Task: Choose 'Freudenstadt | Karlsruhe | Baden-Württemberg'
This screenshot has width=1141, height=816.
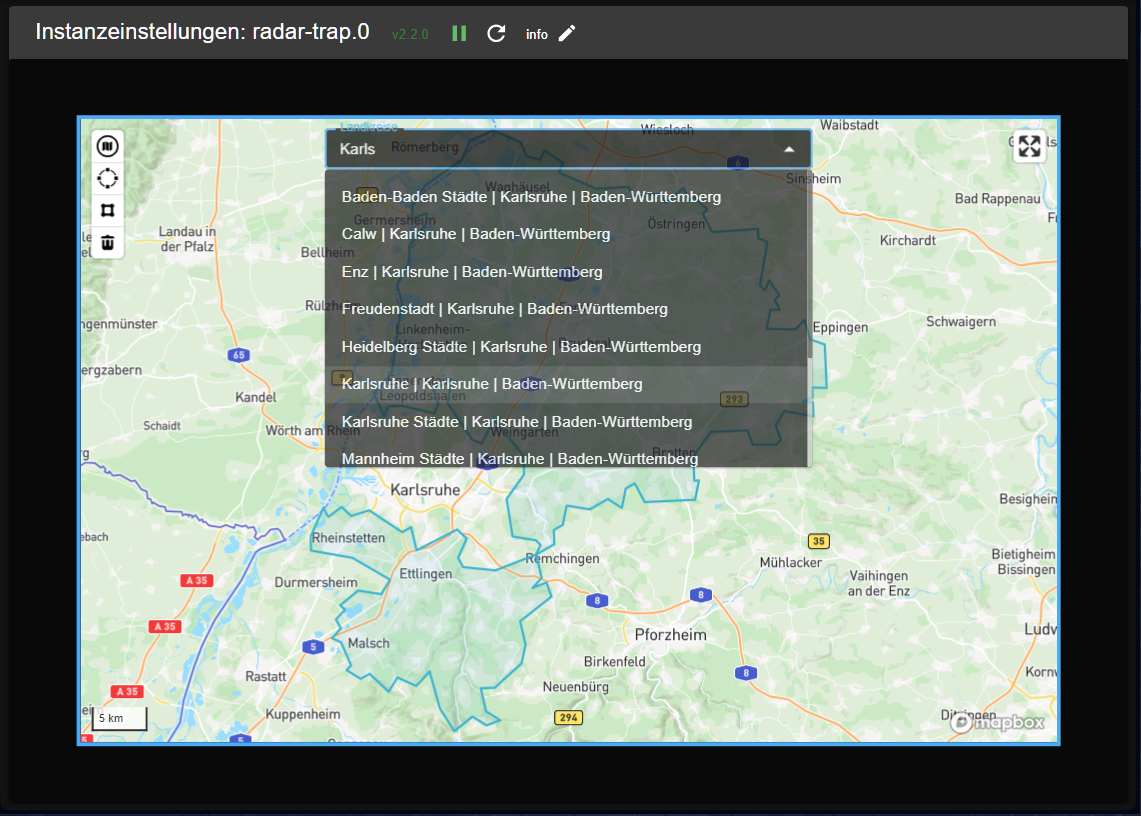Action: coord(566,309)
